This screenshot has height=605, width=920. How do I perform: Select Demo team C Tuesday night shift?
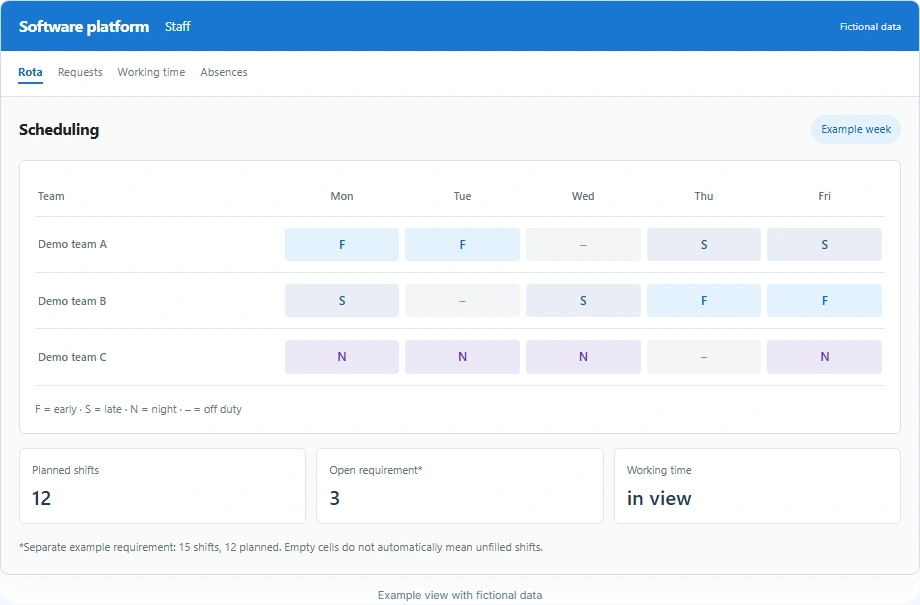(462, 357)
